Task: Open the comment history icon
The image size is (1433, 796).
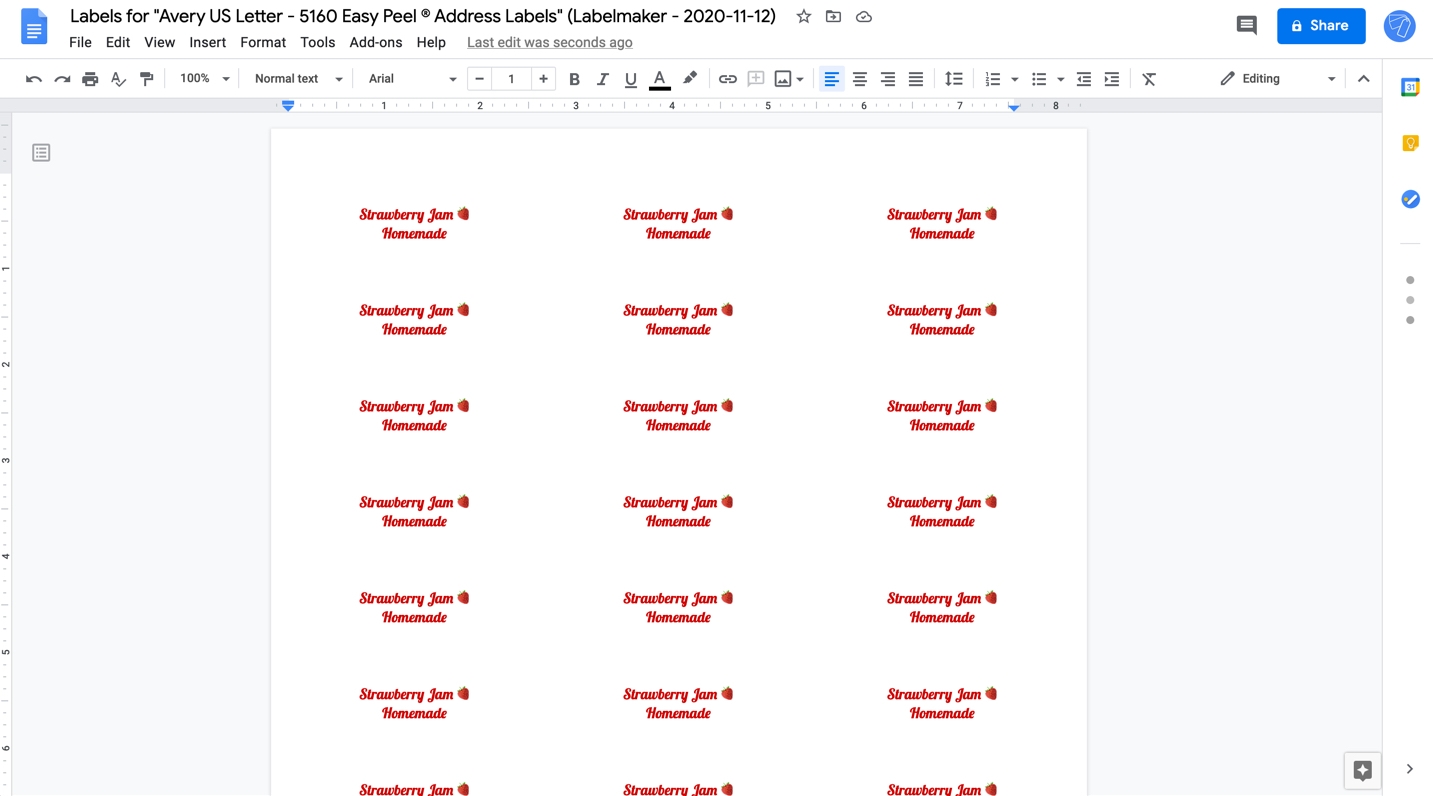Action: [1246, 26]
